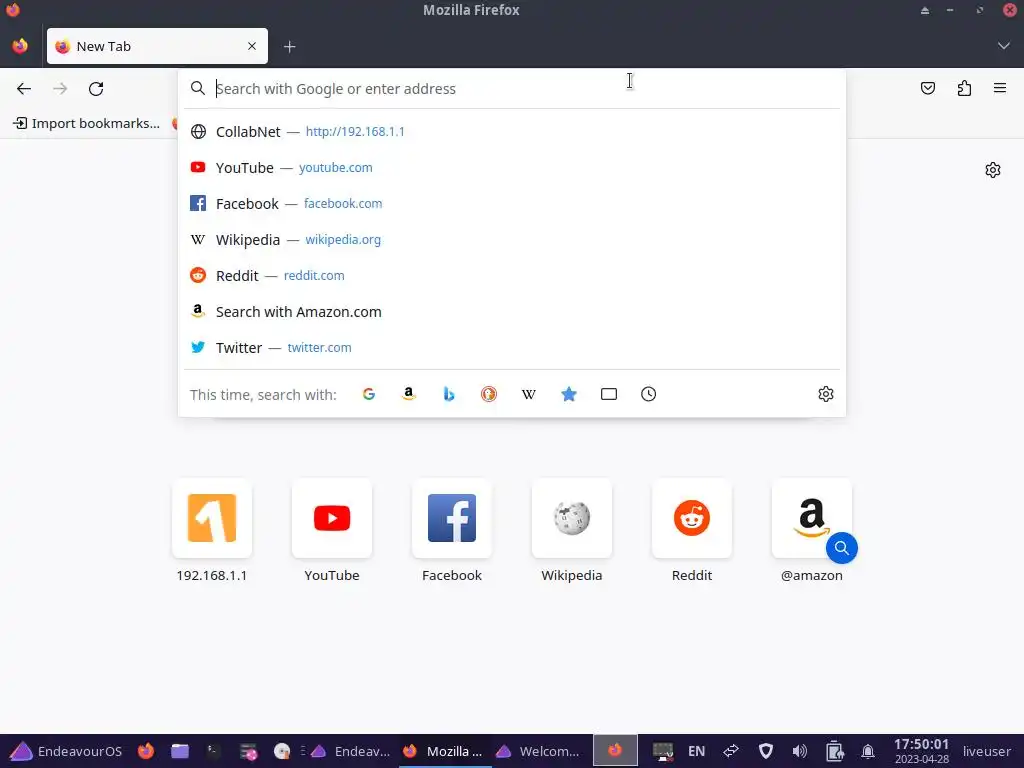Open the EndeavourOS application launcher
The width and height of the screenshot is (1024, 768).
pyautogui.click(x=66, y=751)
